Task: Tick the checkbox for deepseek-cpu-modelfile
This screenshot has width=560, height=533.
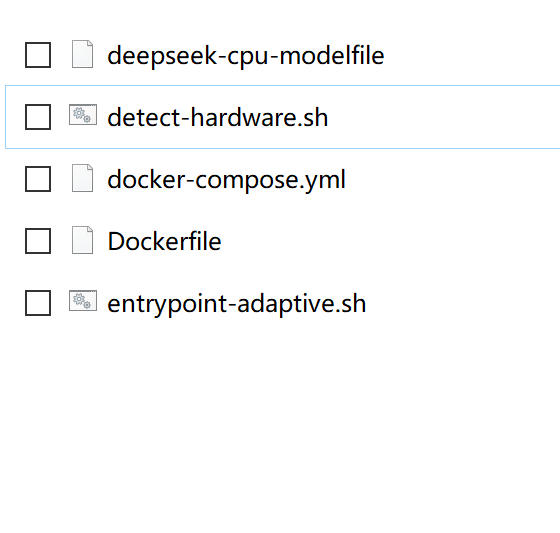Action: click(x=38, y=55)
